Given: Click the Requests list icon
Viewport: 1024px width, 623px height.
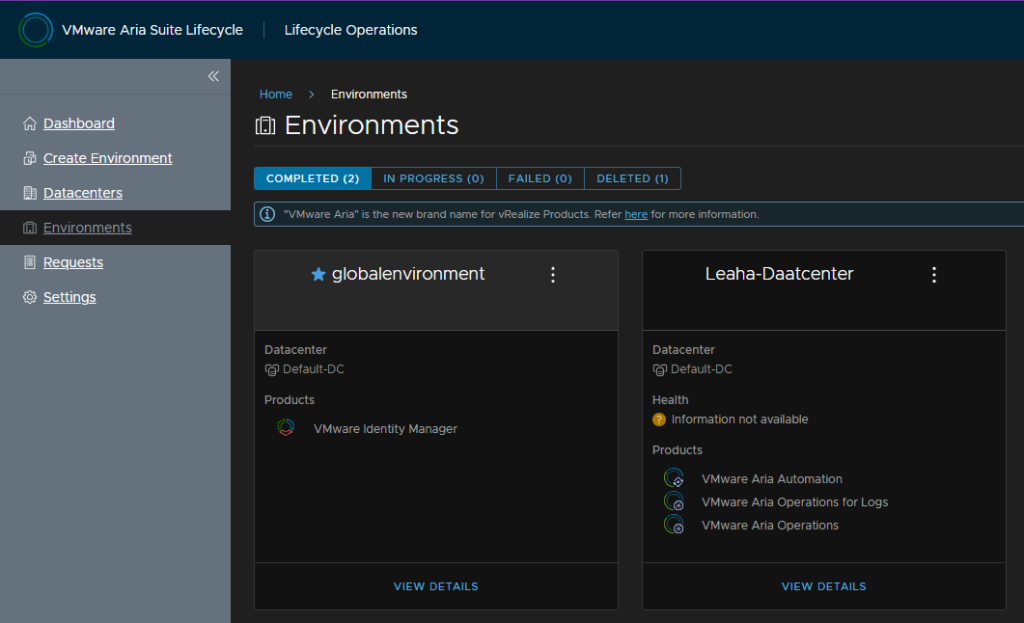Looking at the screenshot, I should coord(29,262).
